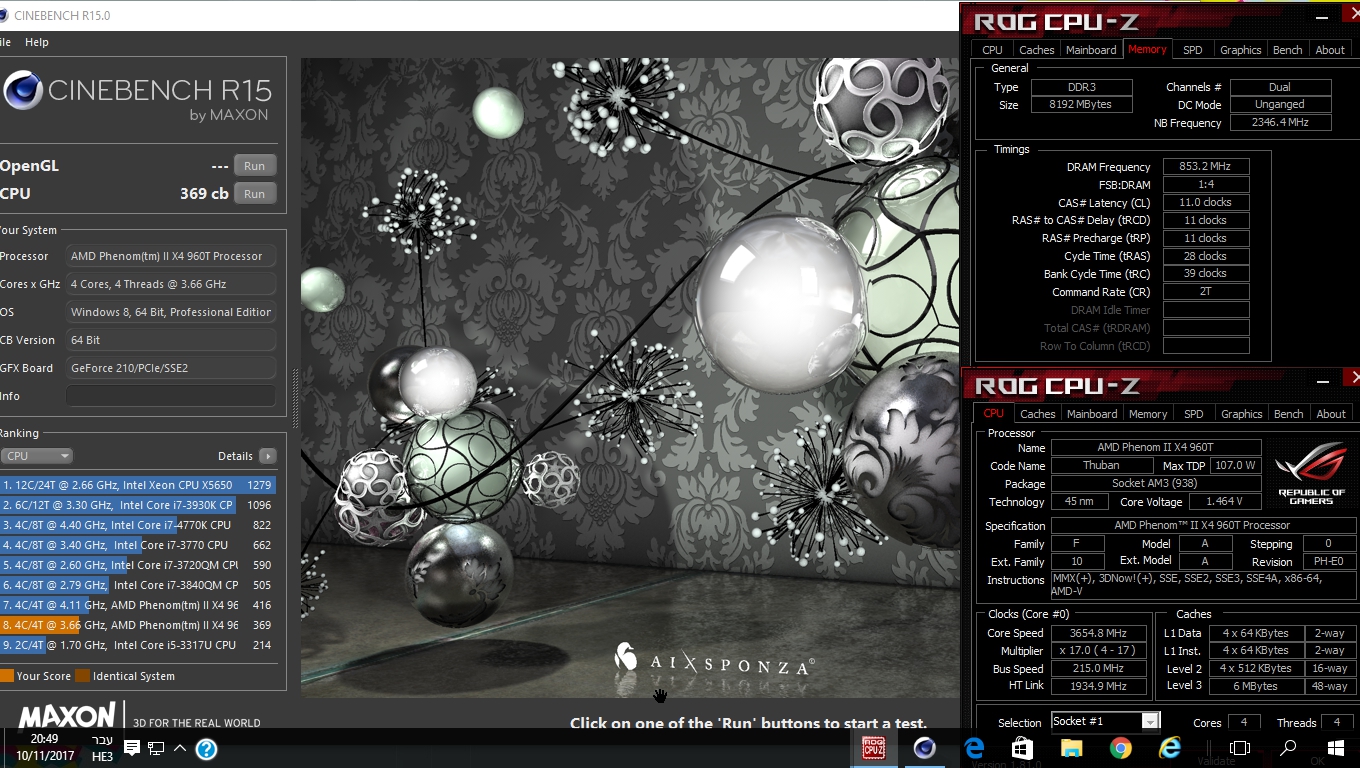Open the CPU ranking type dropdown
Screen dimensions: 1360x768
point(37,456)
